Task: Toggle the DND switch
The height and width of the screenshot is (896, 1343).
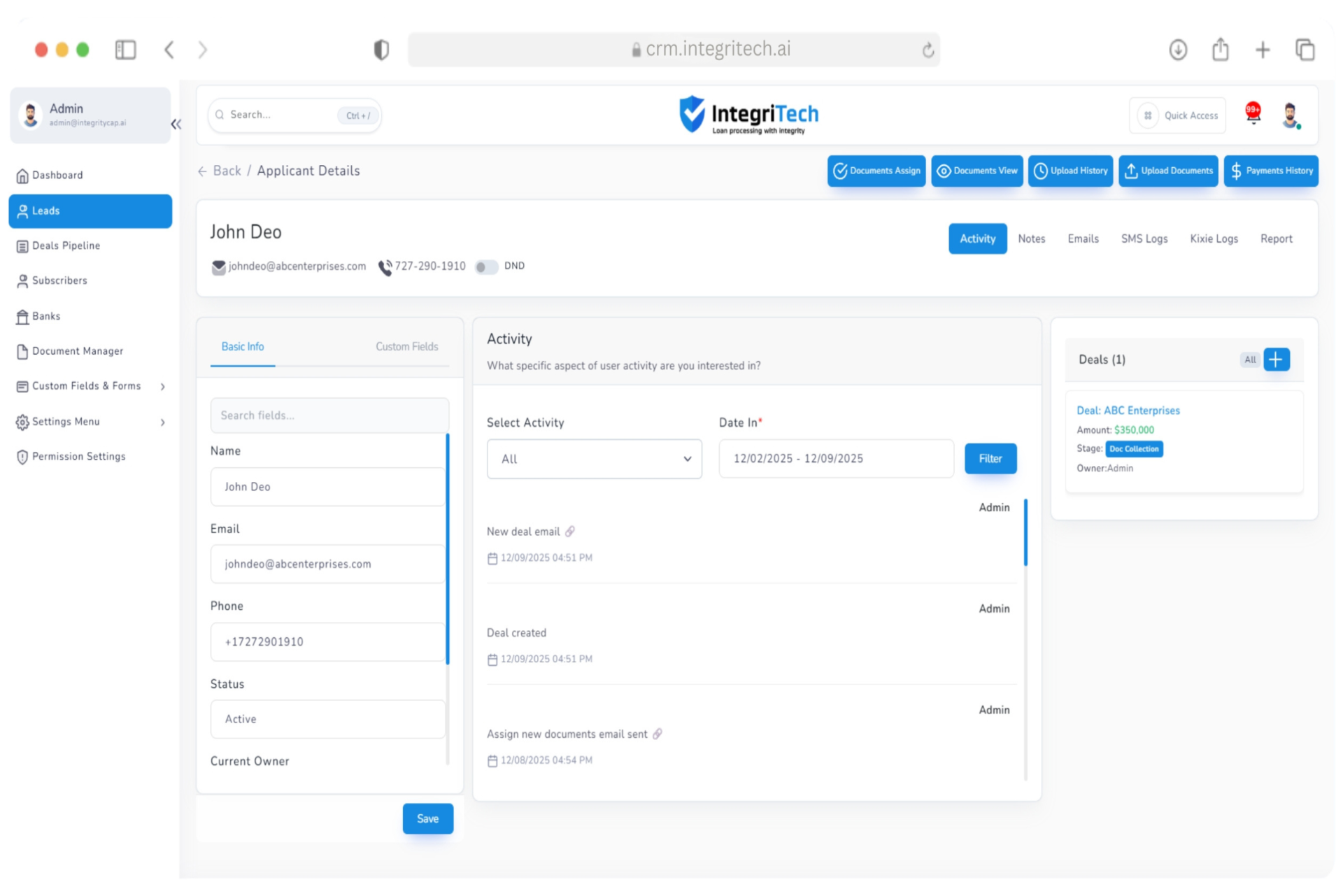Action: (486, 266)
